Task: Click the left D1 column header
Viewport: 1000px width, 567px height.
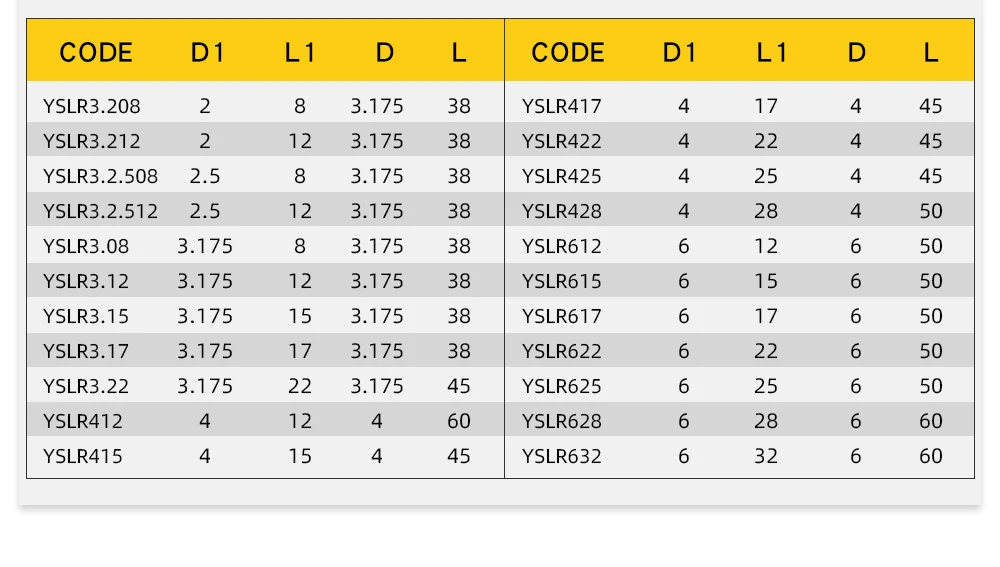Action: (208, 52)
